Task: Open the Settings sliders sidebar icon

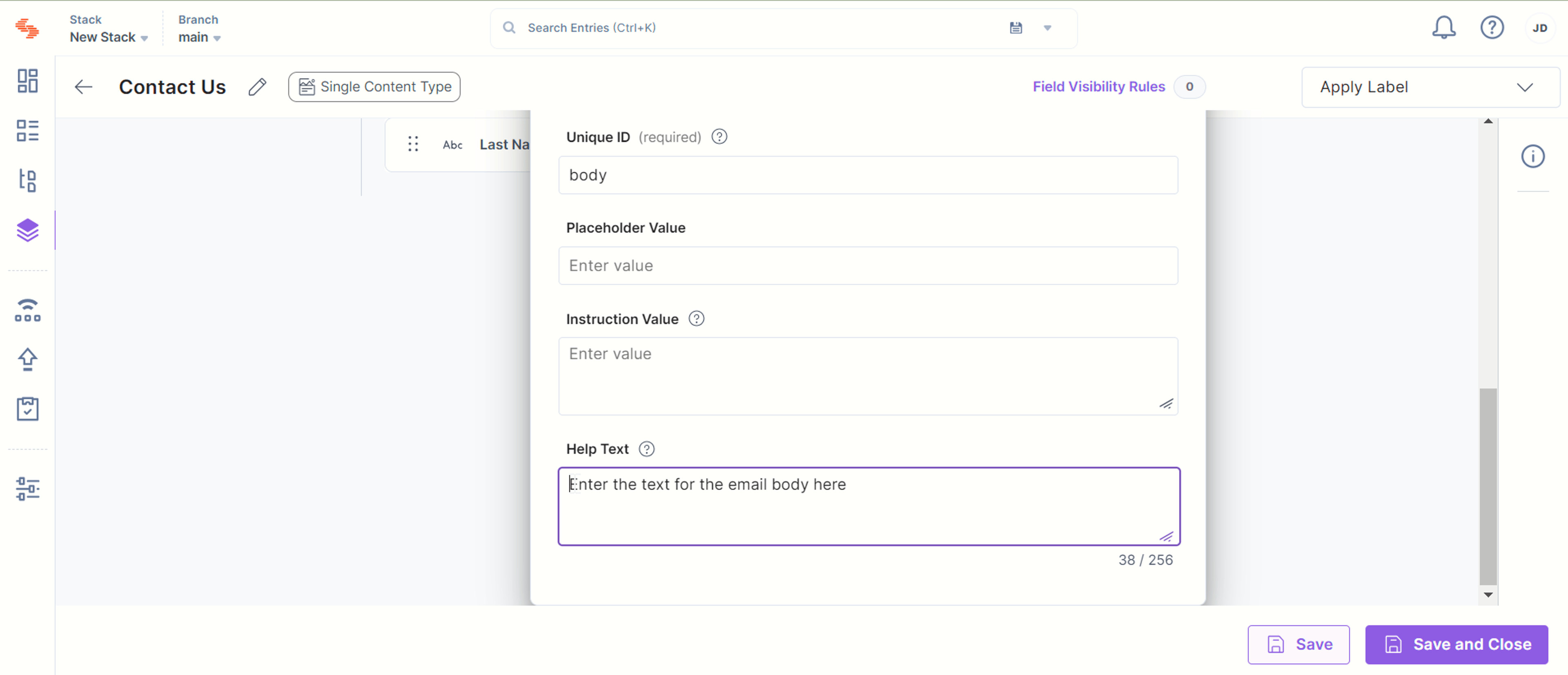Action: pos(27,488)
